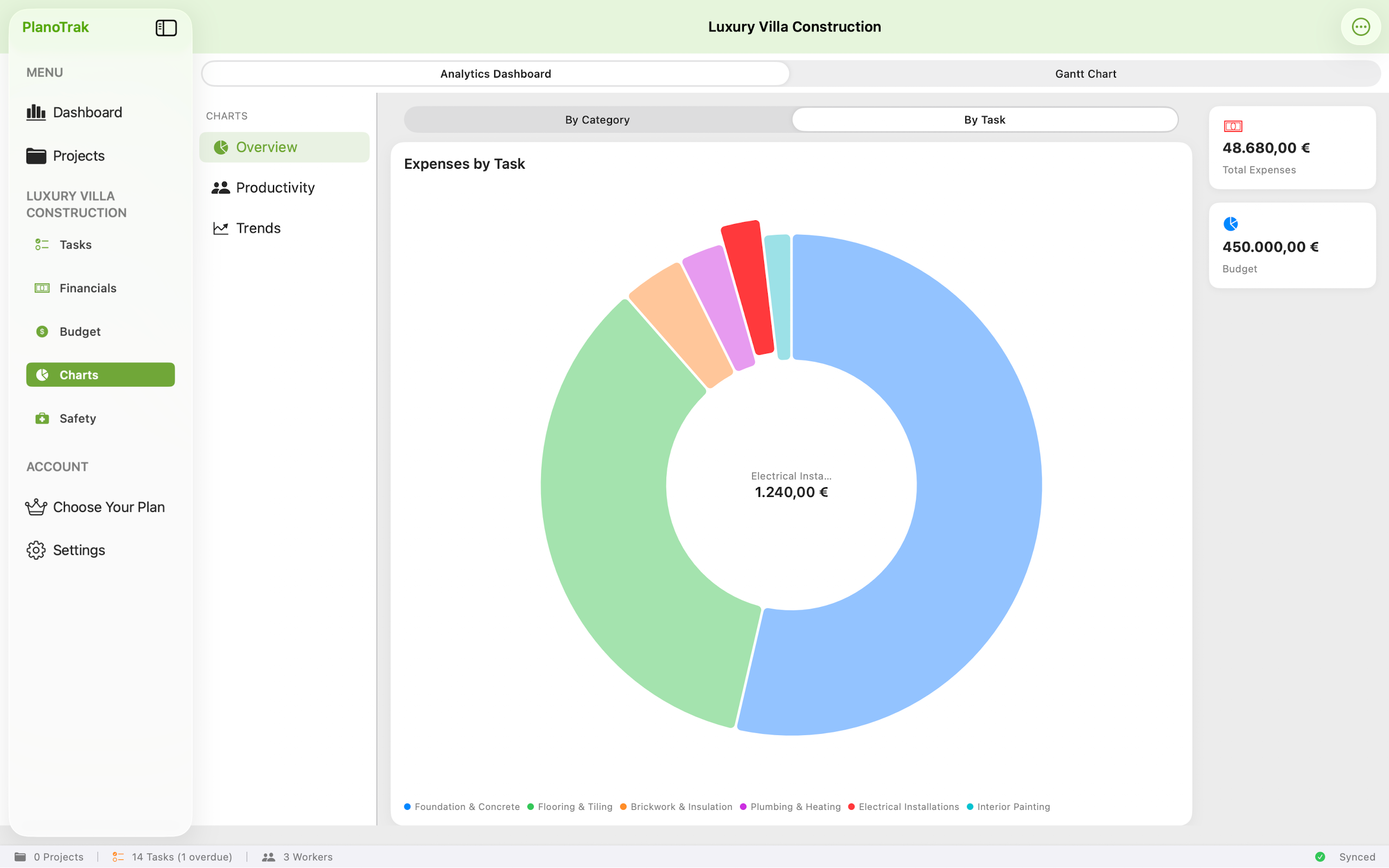Click Electrical Installations legend entry
The width and height of the screenshot is (1389, 868).
[903, 807]
